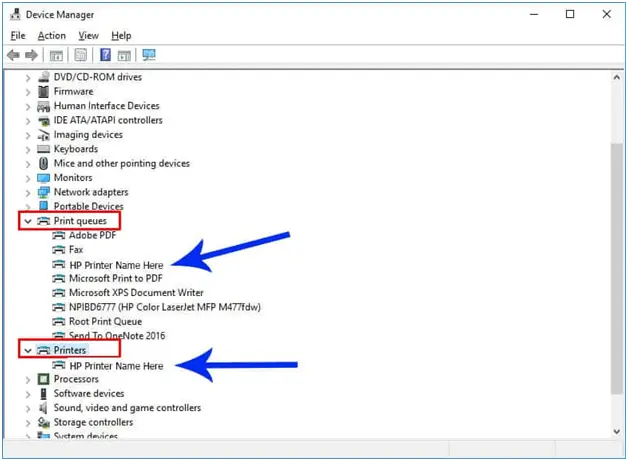Click the Scan for hardware changes monitor icon
Viewport: 628px width, 461px height.
(x=149, y=55)
